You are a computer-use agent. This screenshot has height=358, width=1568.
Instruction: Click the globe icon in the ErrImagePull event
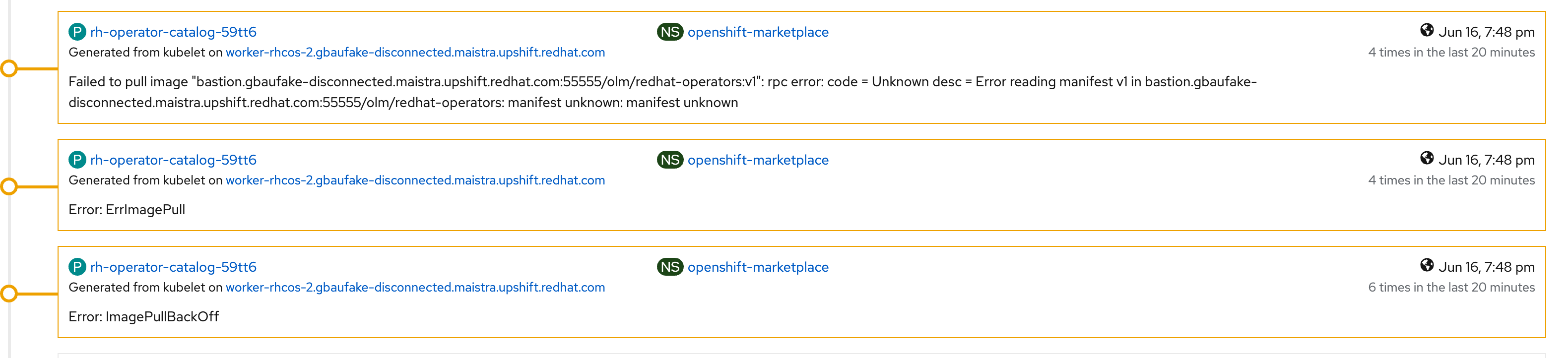pyautogui.click(x=1426, y=158)
